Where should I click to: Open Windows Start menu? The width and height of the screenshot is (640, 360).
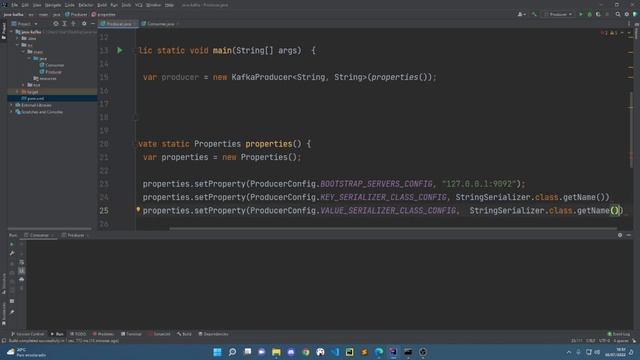pyautogui.click(x=217, y=352)
